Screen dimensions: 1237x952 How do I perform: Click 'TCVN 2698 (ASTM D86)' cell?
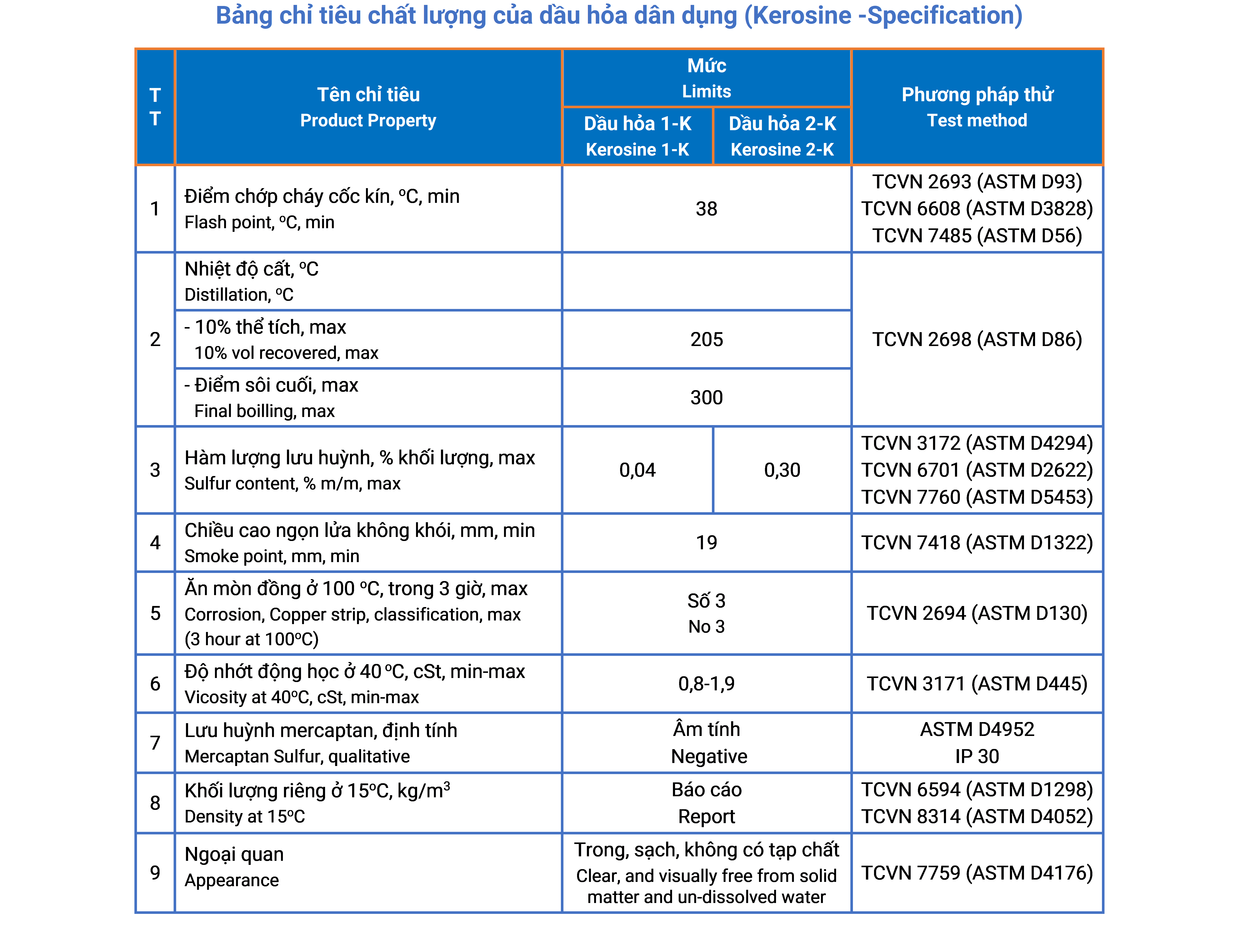click(x=977, y=339)
